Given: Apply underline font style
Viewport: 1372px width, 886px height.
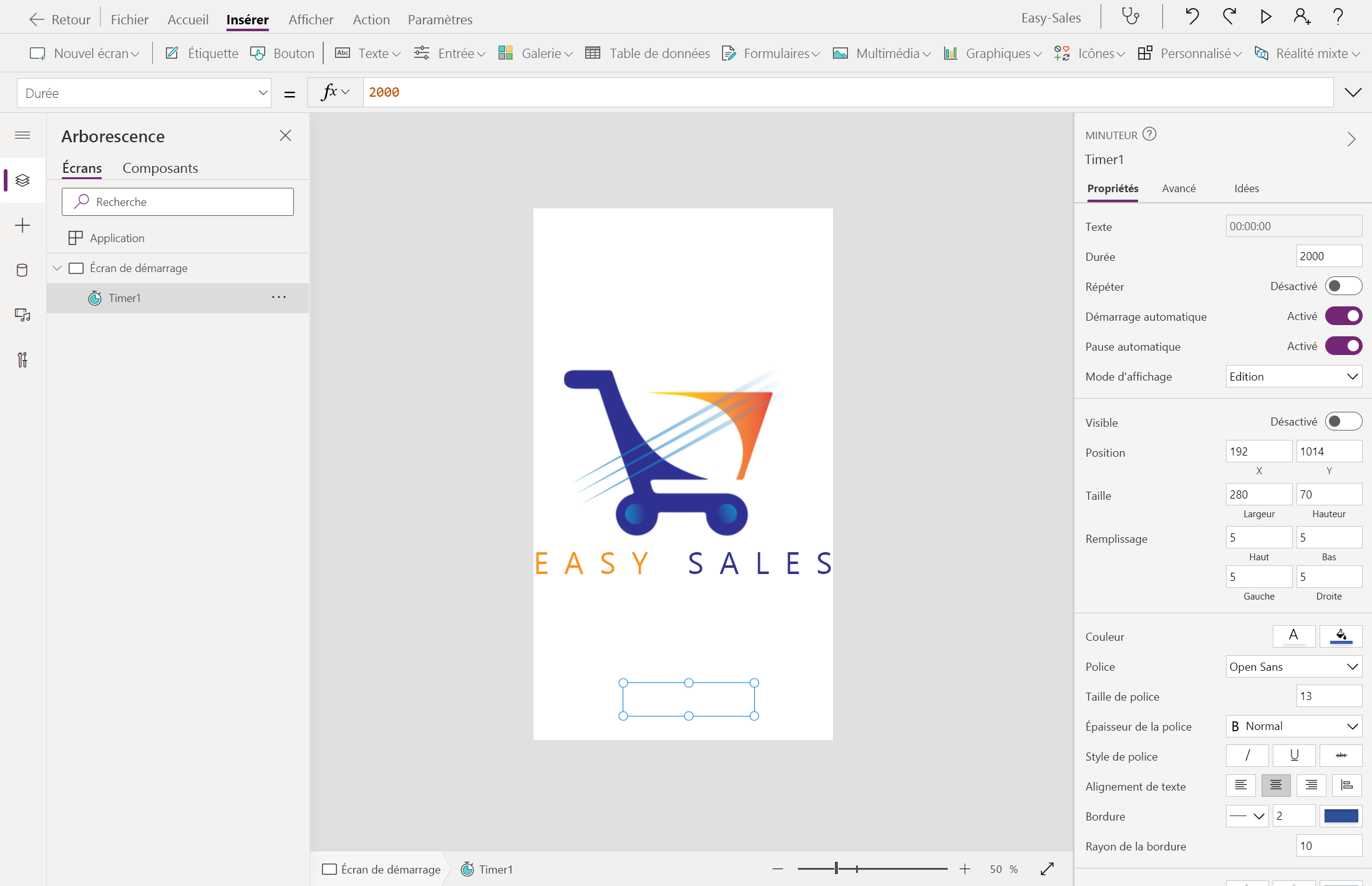Looking at the screenshot, I should point(1294,756).
